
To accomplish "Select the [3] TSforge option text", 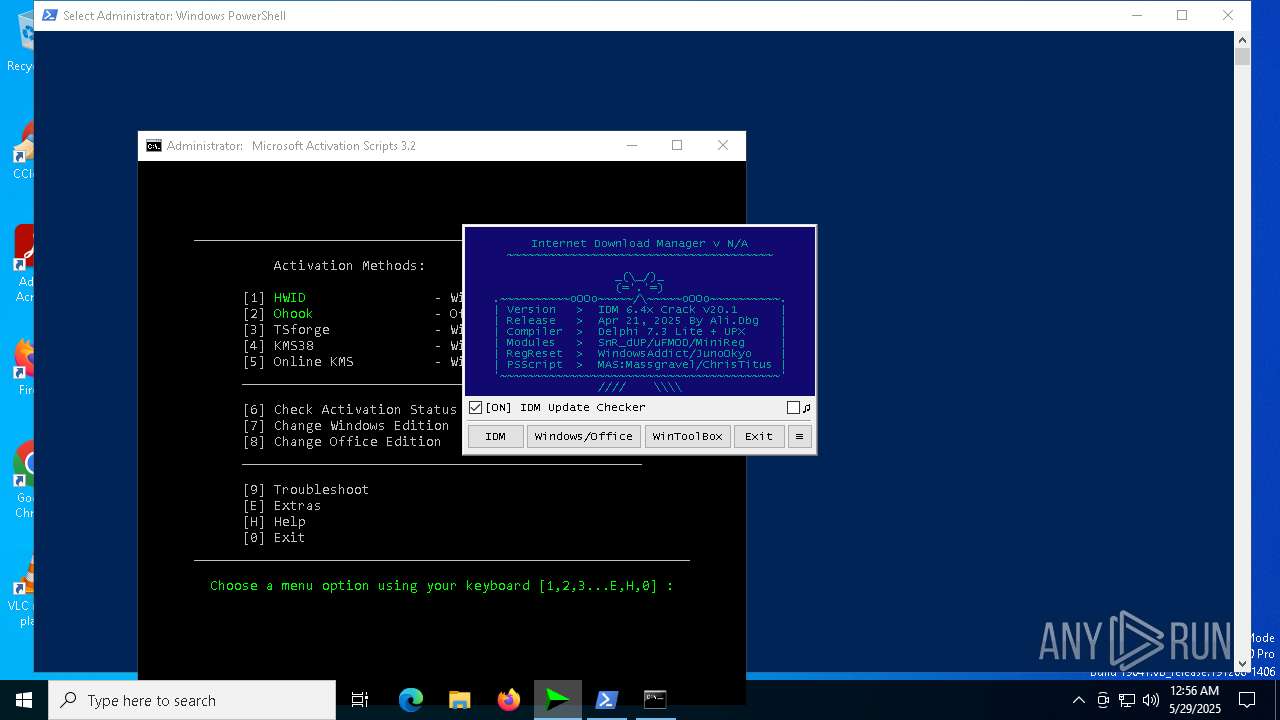I will point(286,330).
